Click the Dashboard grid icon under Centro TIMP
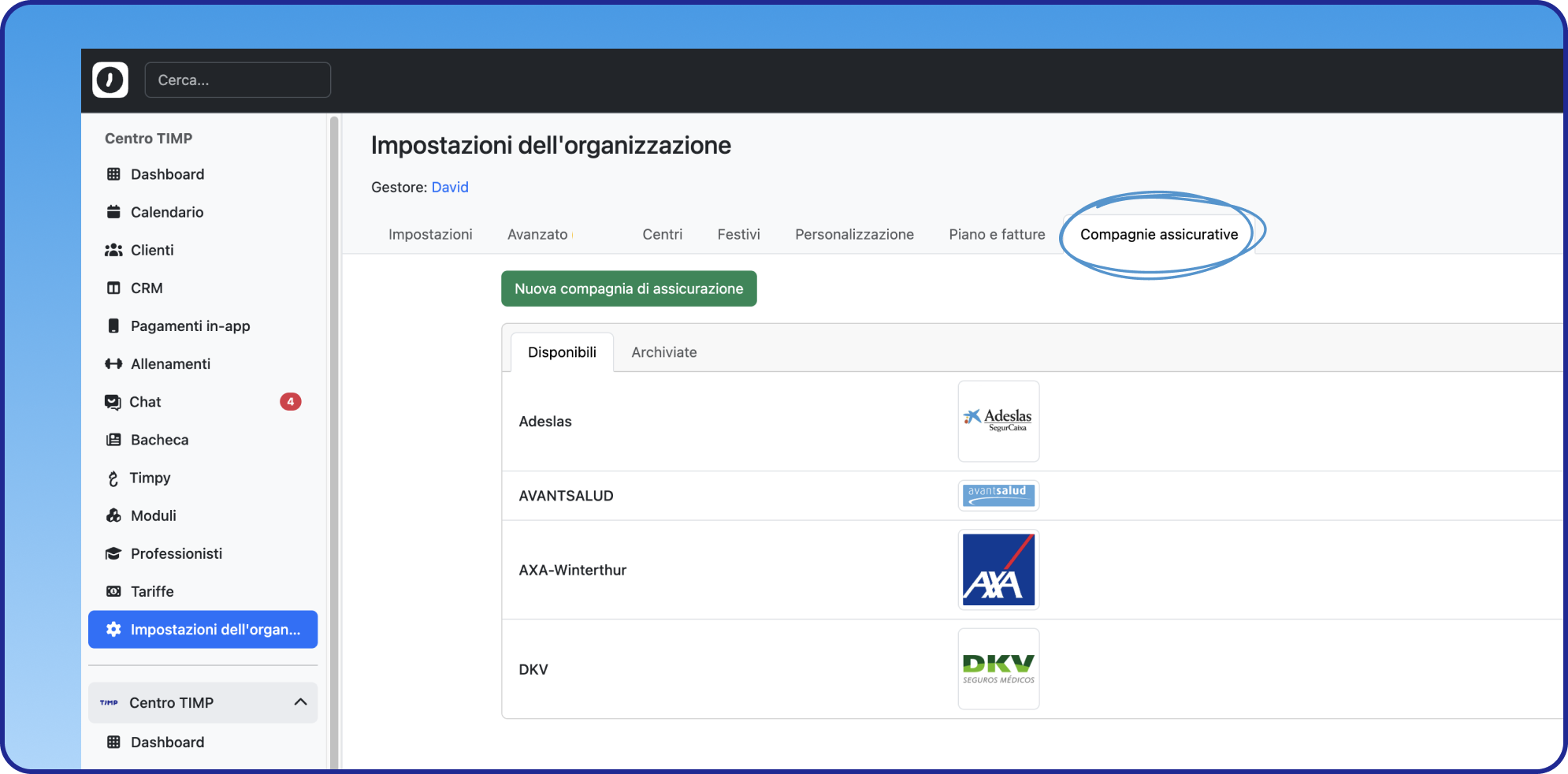 [x=113, y=174]
